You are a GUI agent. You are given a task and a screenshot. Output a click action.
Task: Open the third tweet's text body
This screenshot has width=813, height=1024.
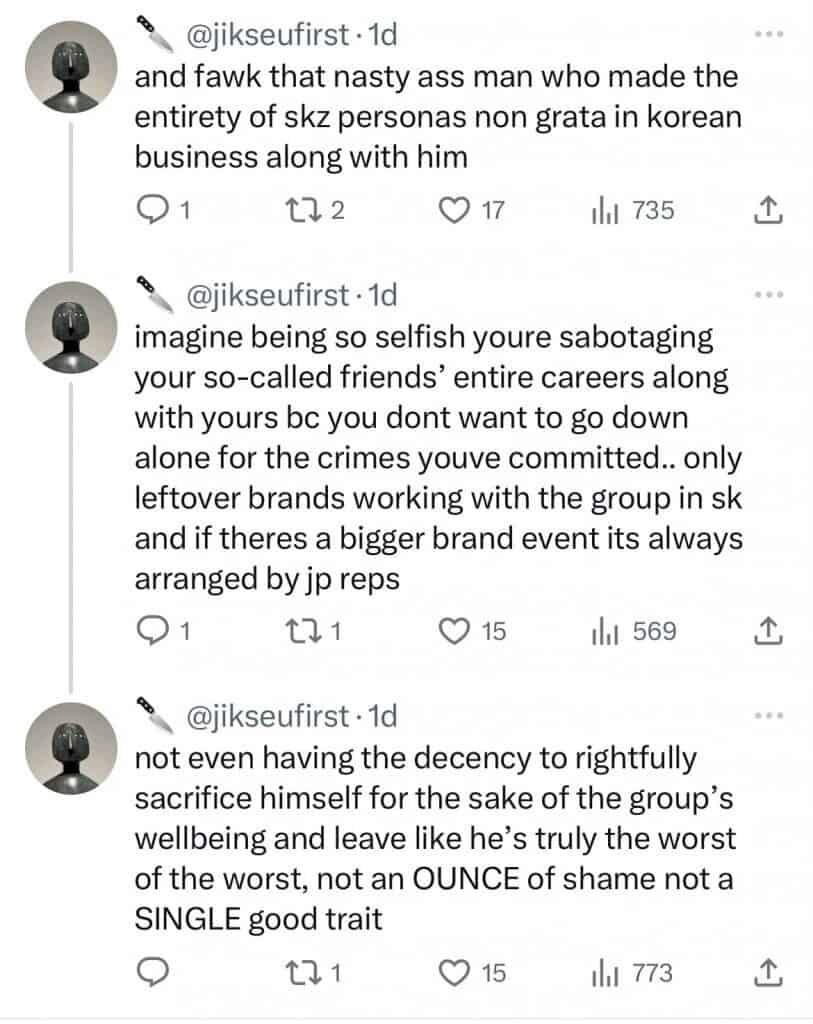click(x=435, y=838)
